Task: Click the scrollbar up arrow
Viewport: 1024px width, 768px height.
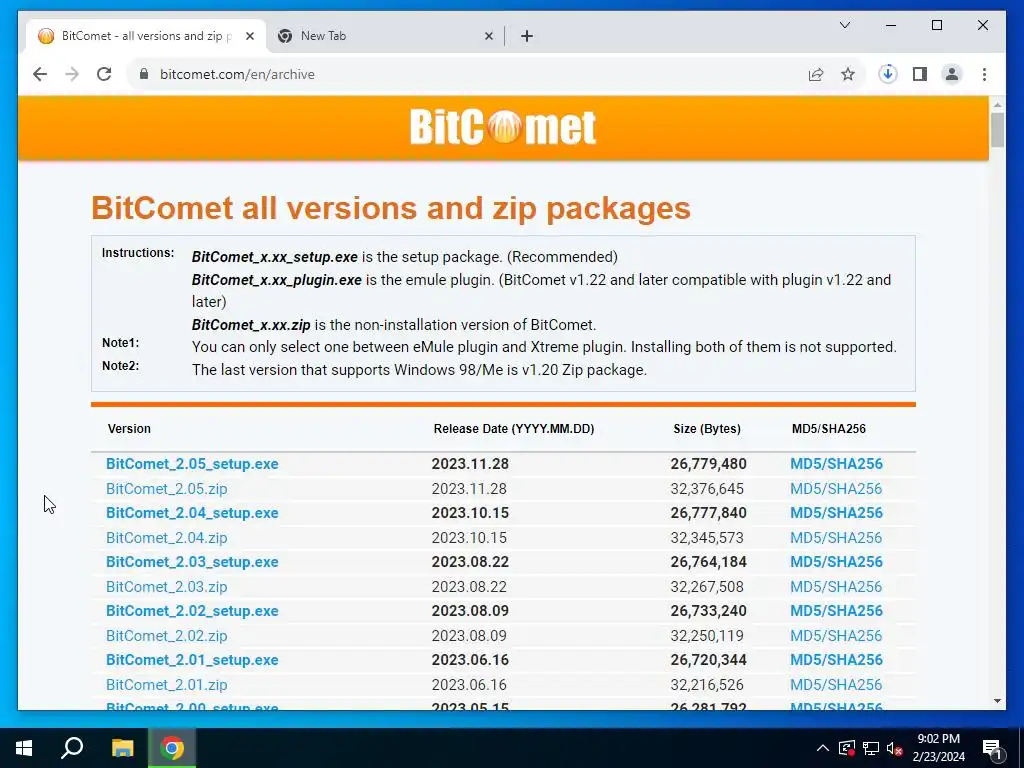Action: pos(997,104)
